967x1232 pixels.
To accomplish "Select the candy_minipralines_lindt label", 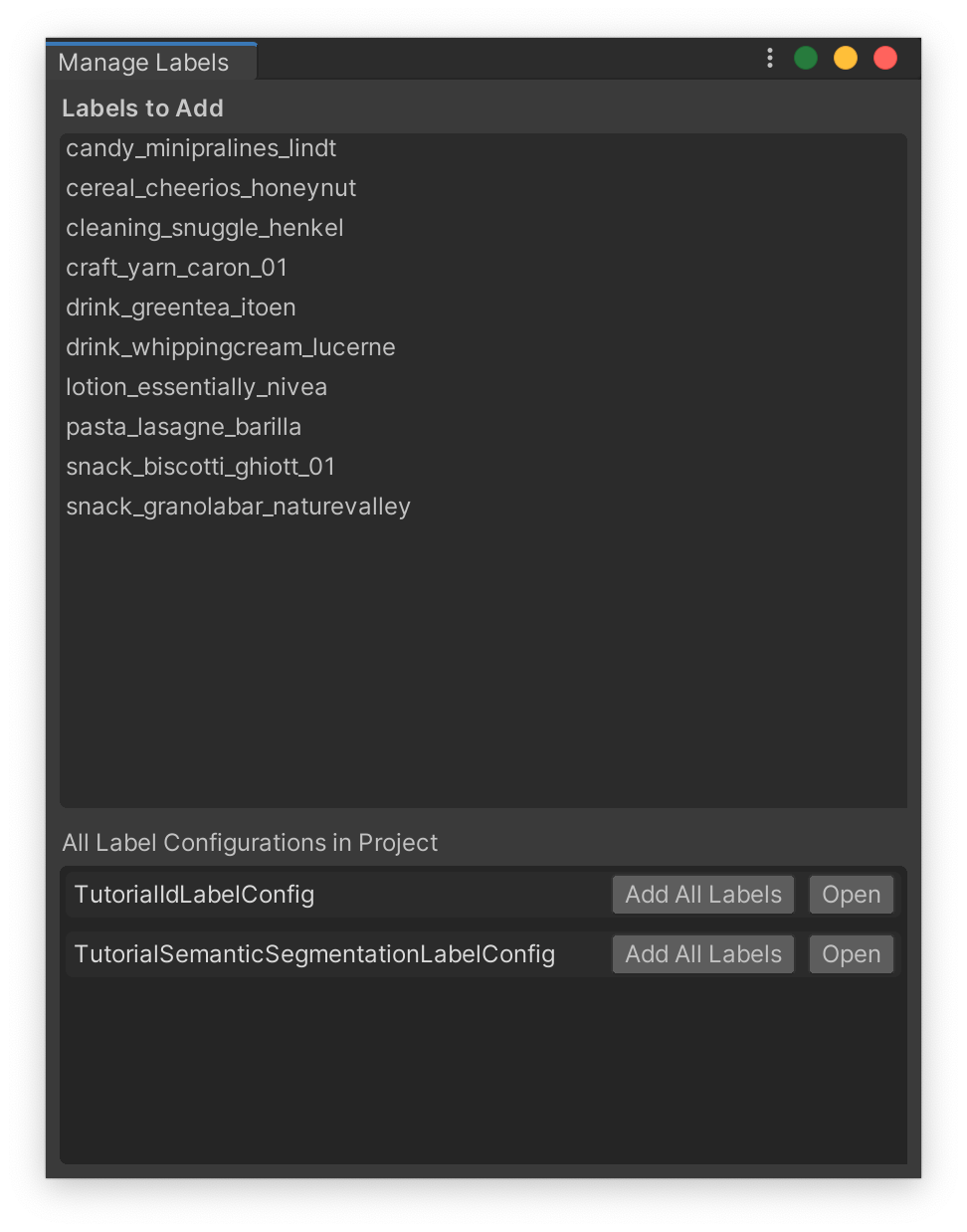I will [201, 148].
